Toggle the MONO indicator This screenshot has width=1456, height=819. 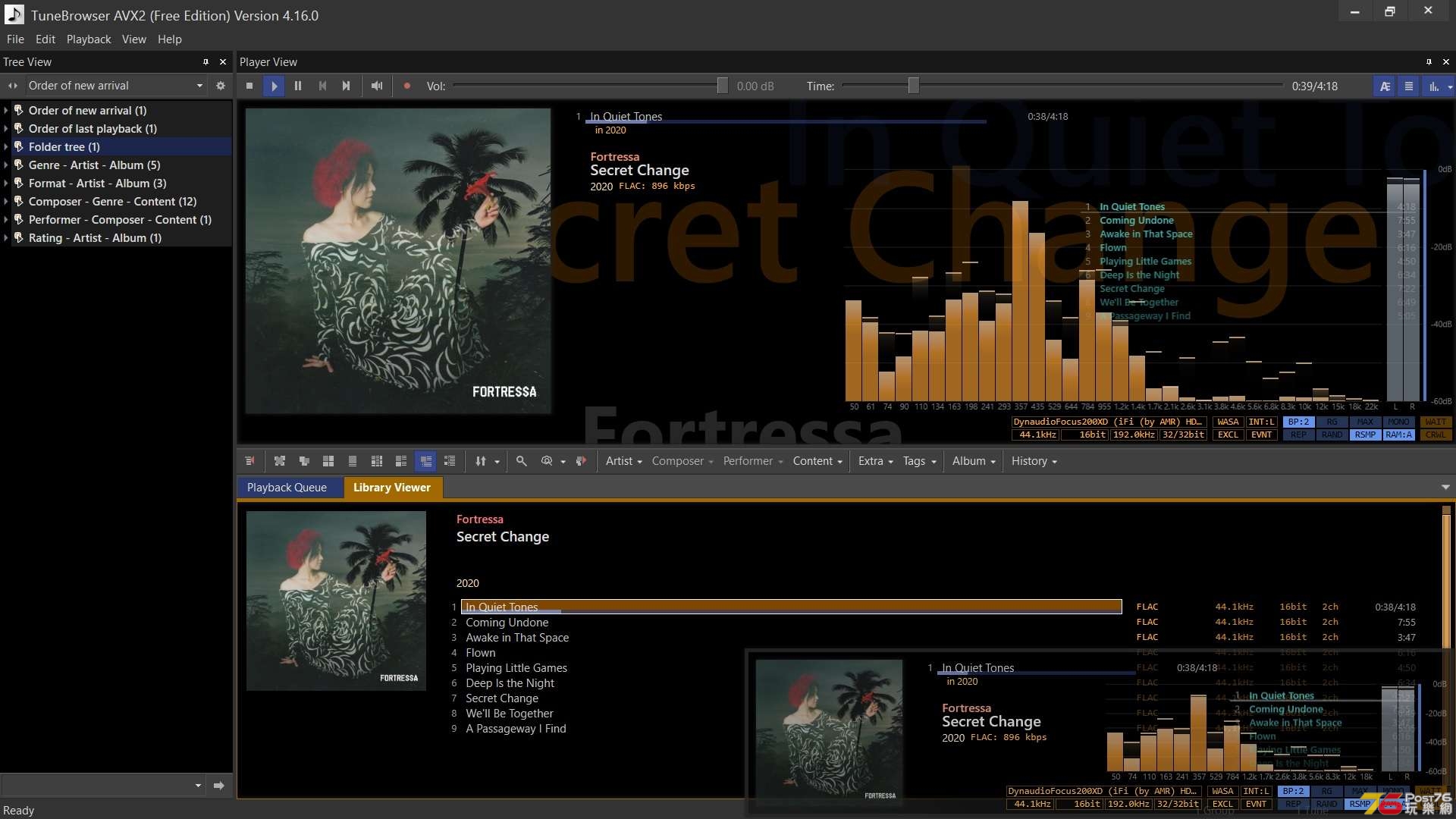[1398, 422]
